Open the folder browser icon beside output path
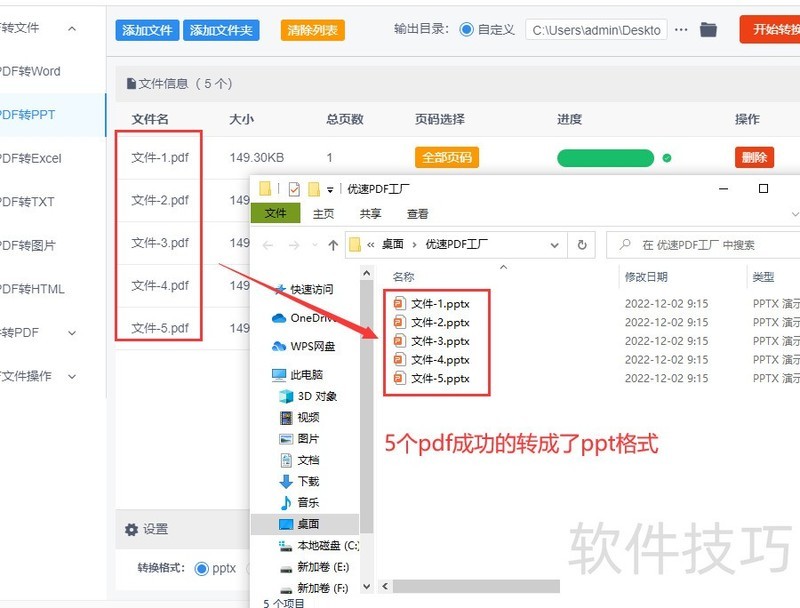The width and height of the screenshot is (800, 608). (707, 29)
